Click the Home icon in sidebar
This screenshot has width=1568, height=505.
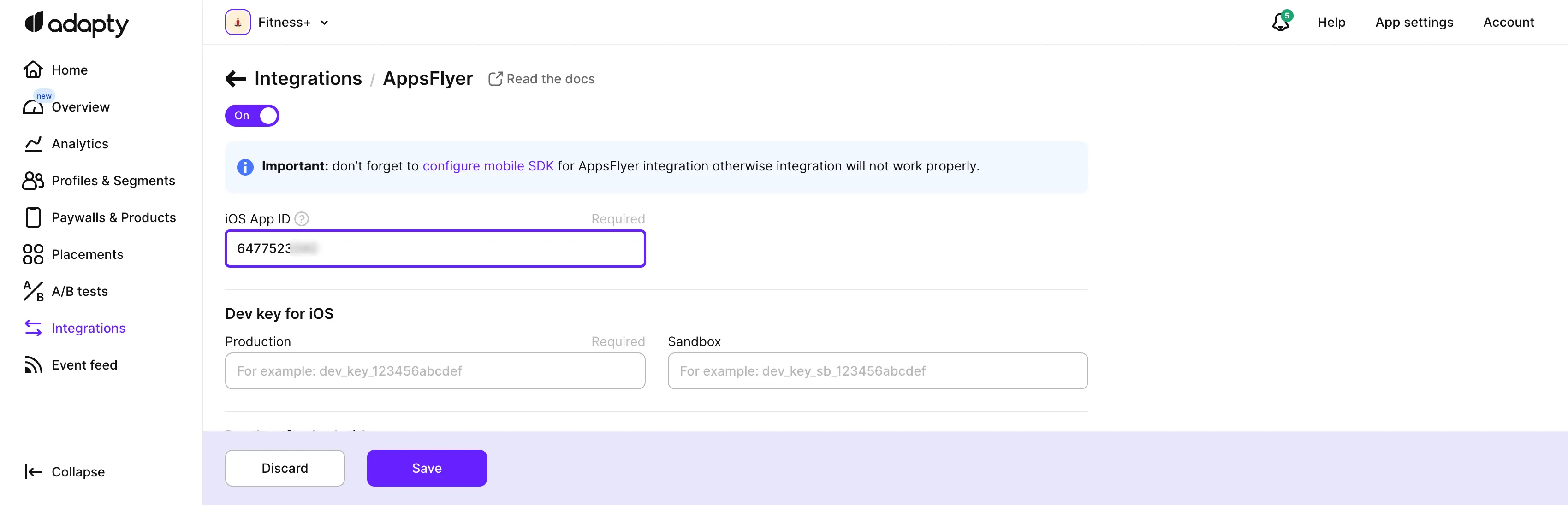[33, 70]
